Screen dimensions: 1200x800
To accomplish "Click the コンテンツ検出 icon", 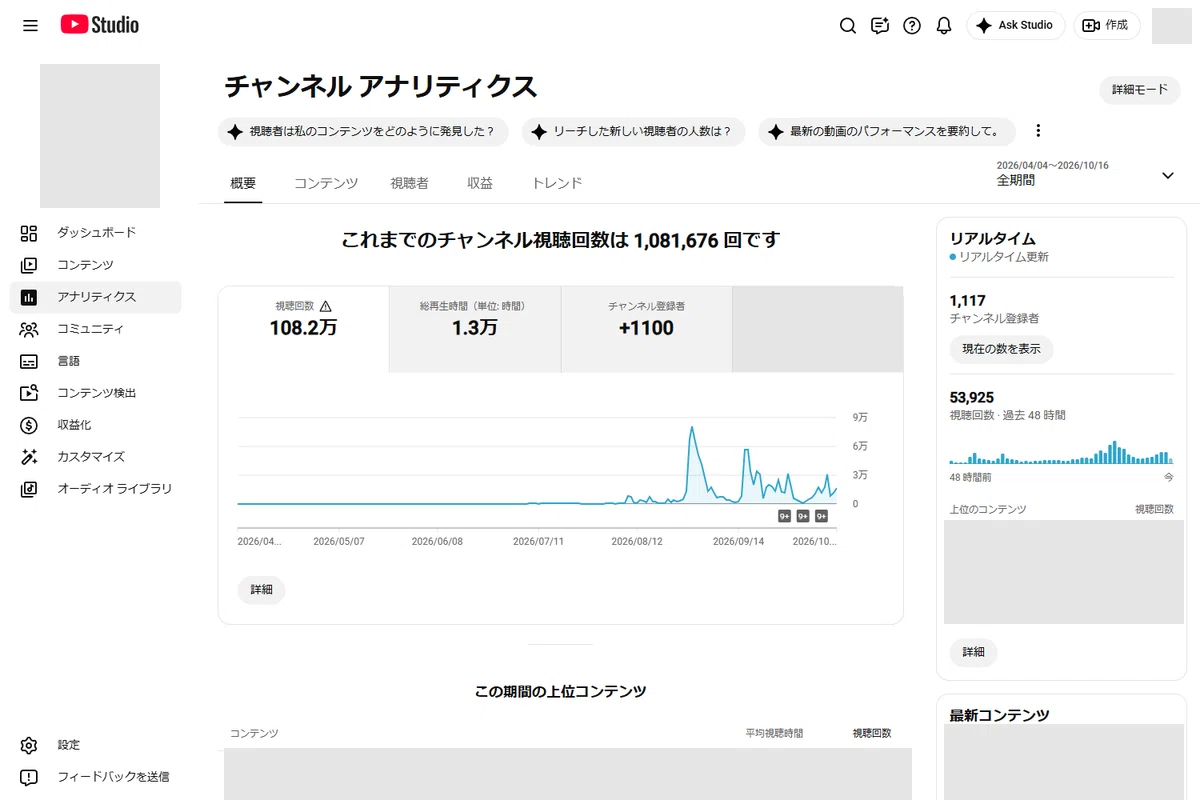I will pos(29,393).
